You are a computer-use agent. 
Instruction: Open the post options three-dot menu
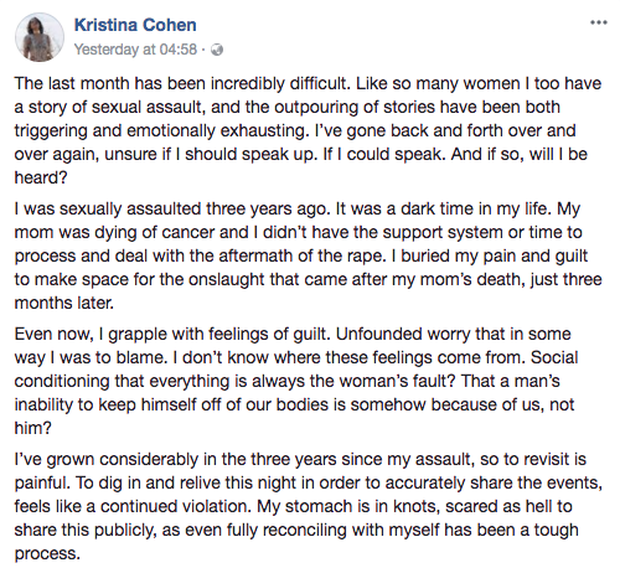[598, 23]
